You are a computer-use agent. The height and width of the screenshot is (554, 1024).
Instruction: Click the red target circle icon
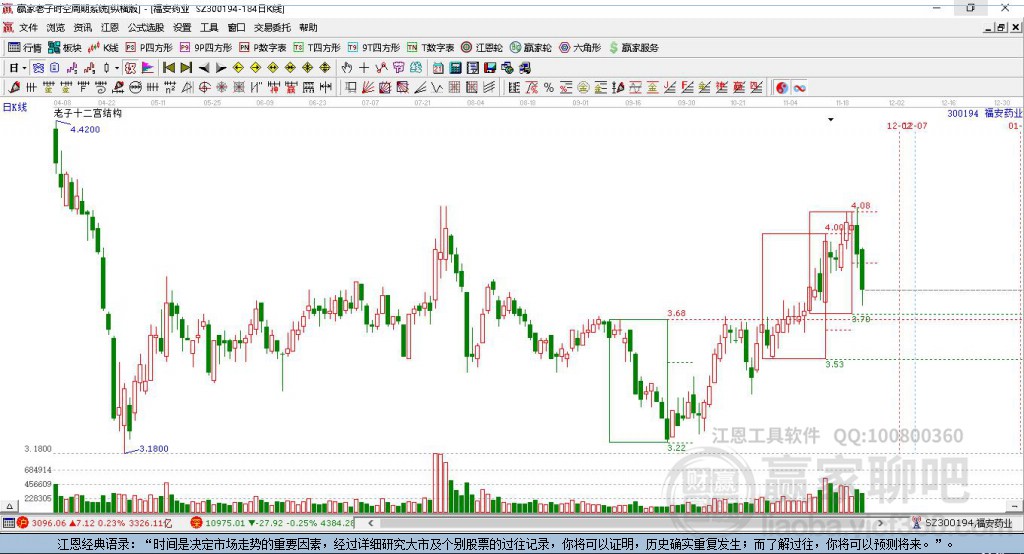pos(204,88)
